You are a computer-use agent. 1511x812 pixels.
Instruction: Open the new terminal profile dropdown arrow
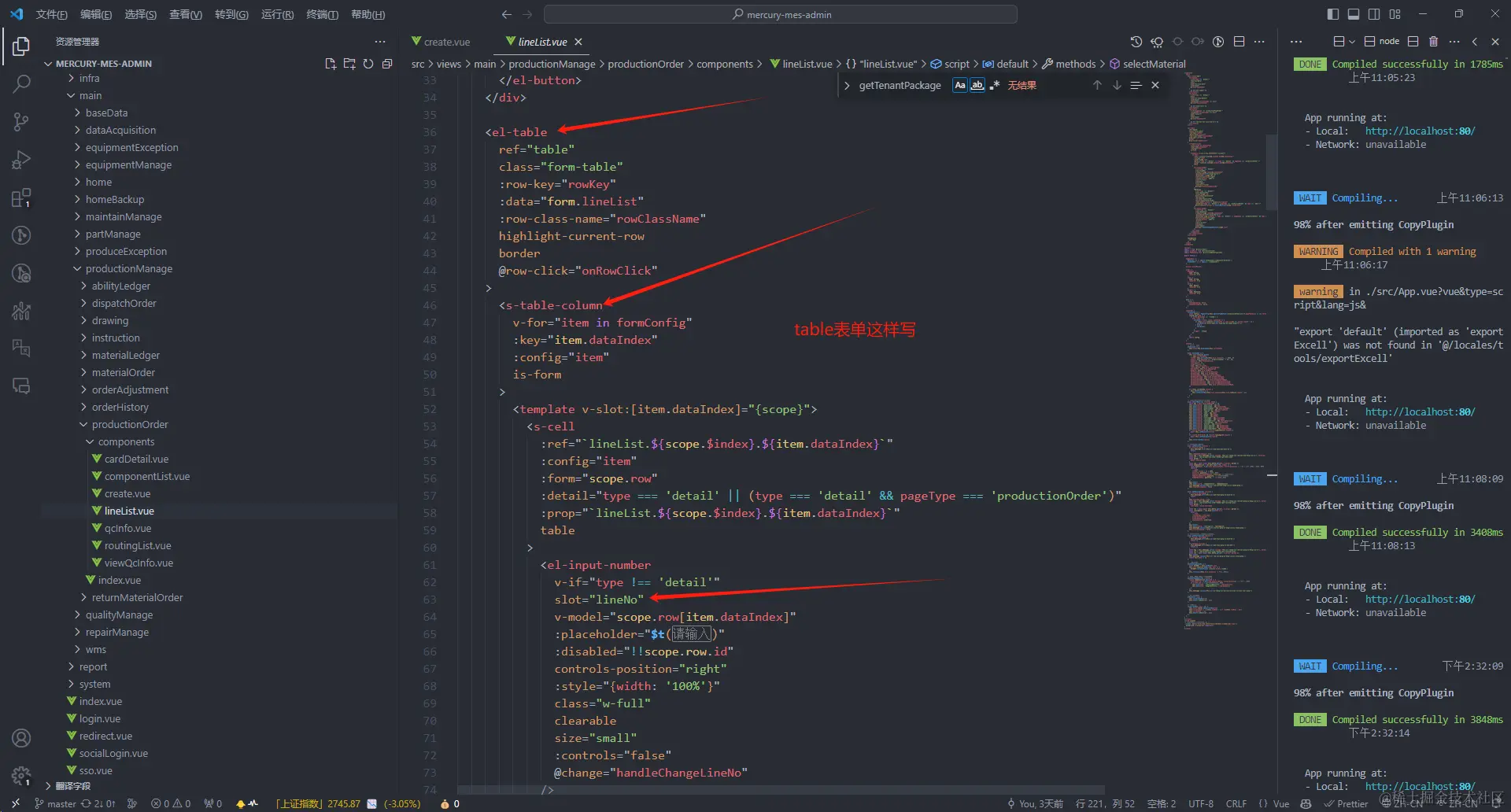pos(1352,42)
